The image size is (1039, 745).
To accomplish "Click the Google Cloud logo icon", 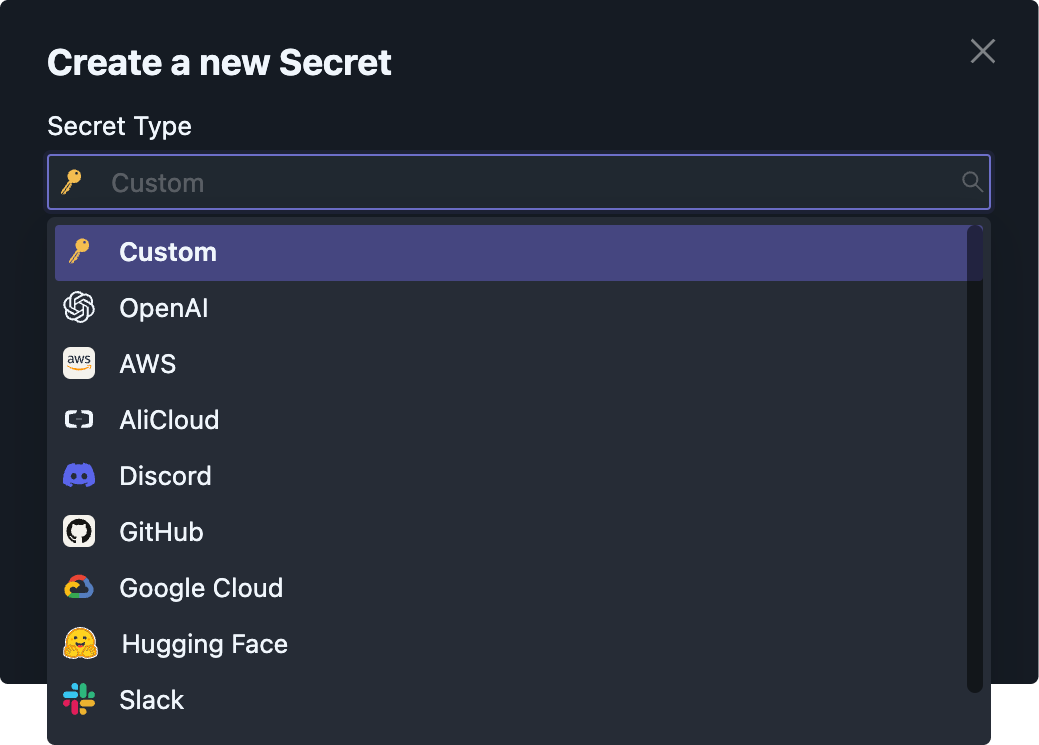I will (x=79, y=588).
